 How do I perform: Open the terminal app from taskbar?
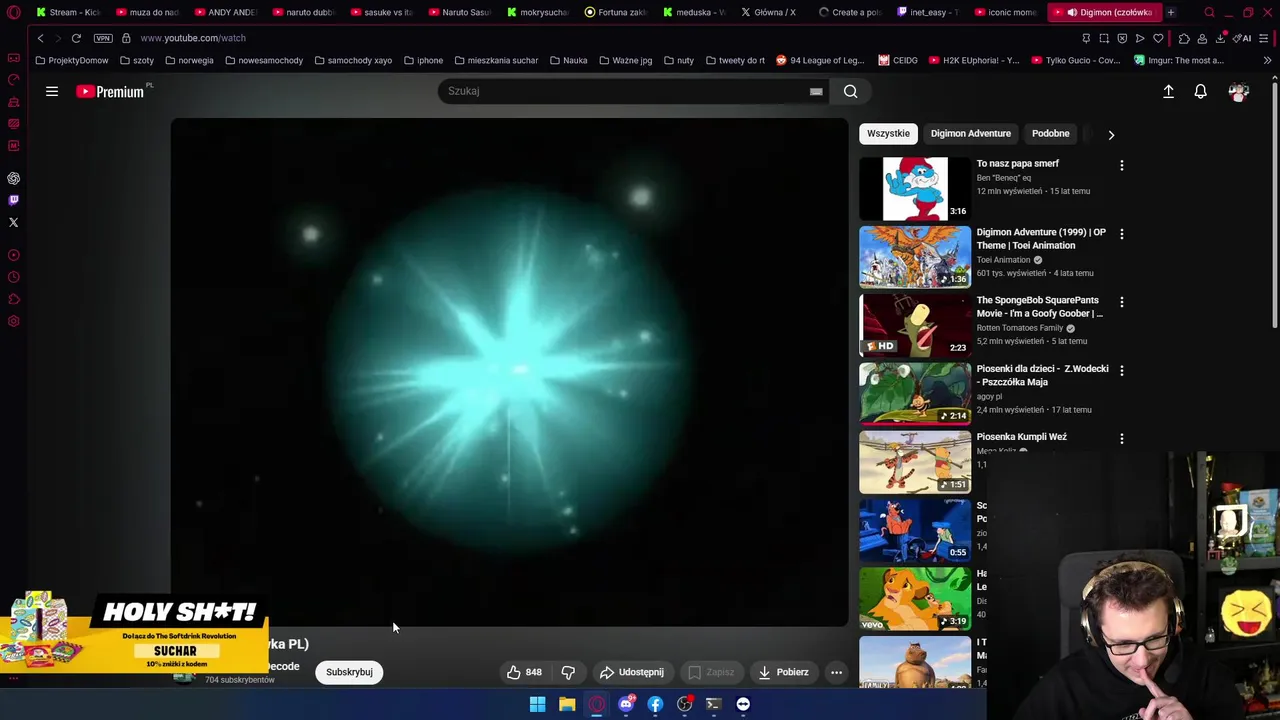pyautogui.click(x=714, y=704)
